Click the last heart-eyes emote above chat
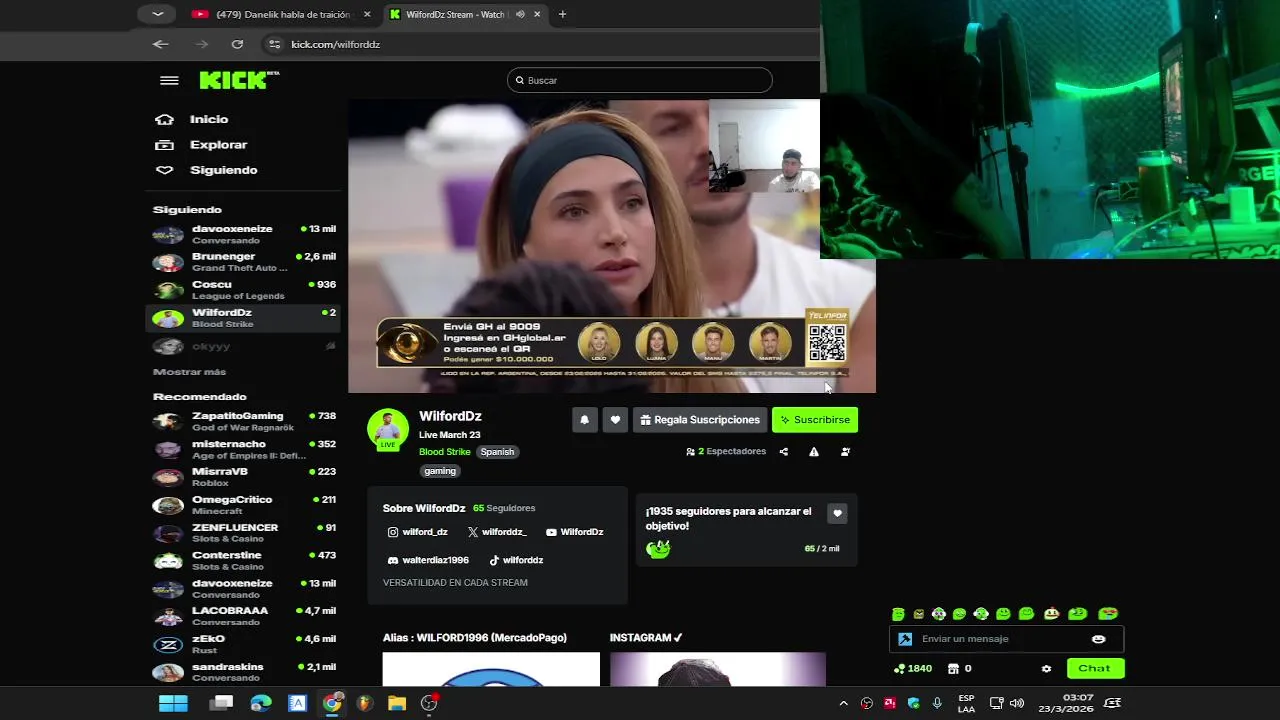 click(x=1108, y=614)
